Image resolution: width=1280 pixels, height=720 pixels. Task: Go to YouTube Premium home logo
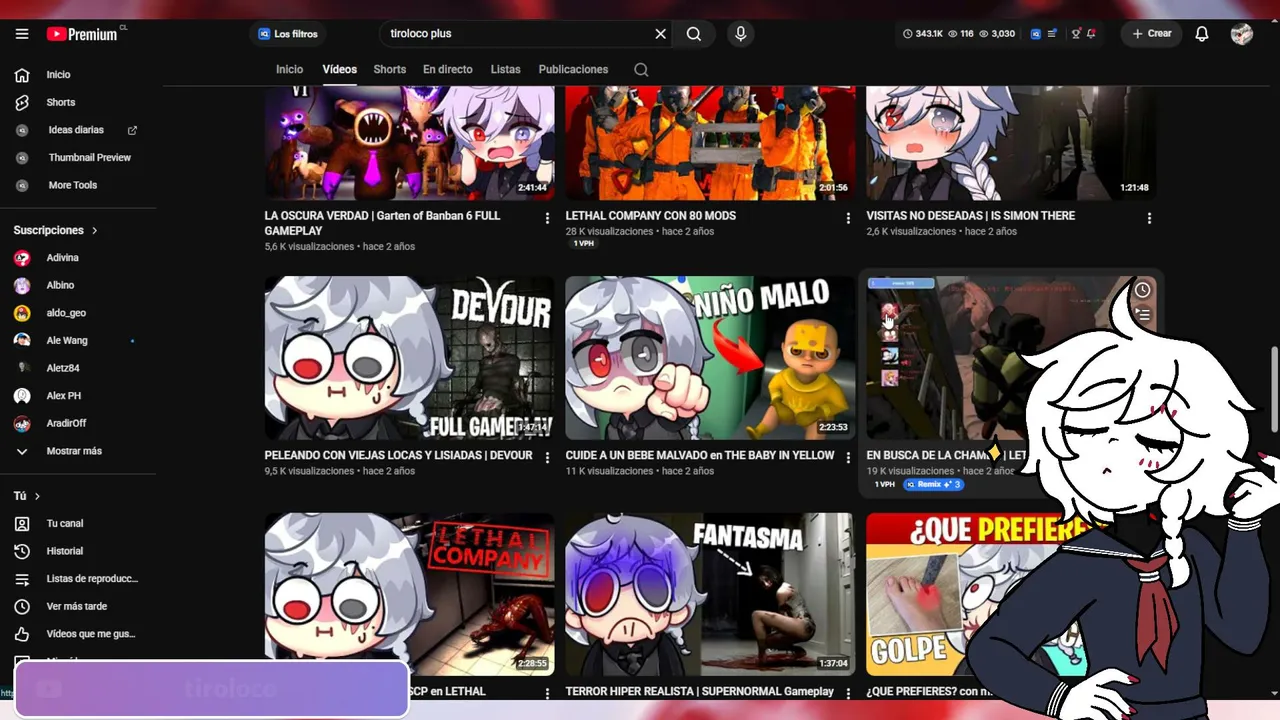[82, 34]
